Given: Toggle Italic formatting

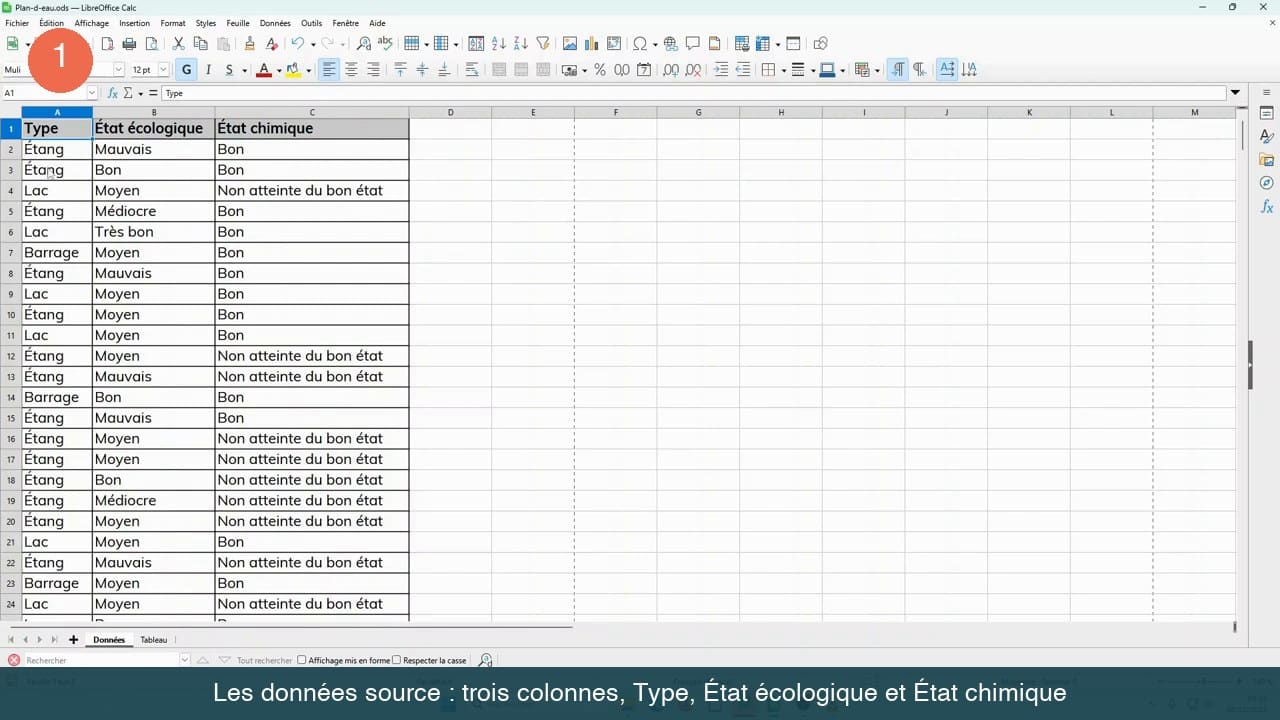Looking at the screenshot, I should click(x=208, y=70).
